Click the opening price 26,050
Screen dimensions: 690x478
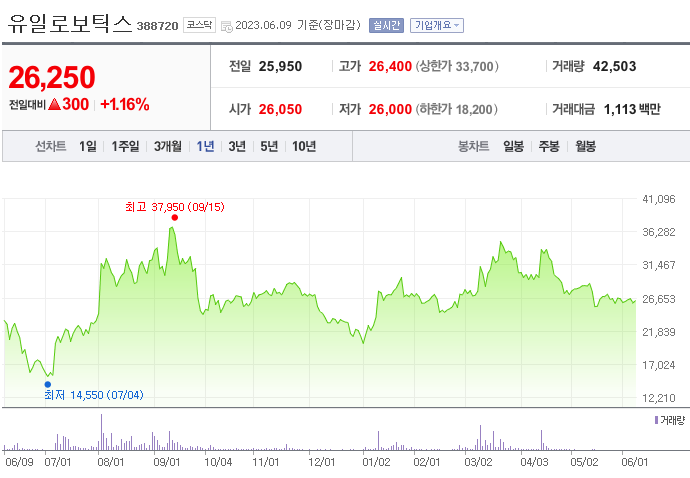point(280,109)
